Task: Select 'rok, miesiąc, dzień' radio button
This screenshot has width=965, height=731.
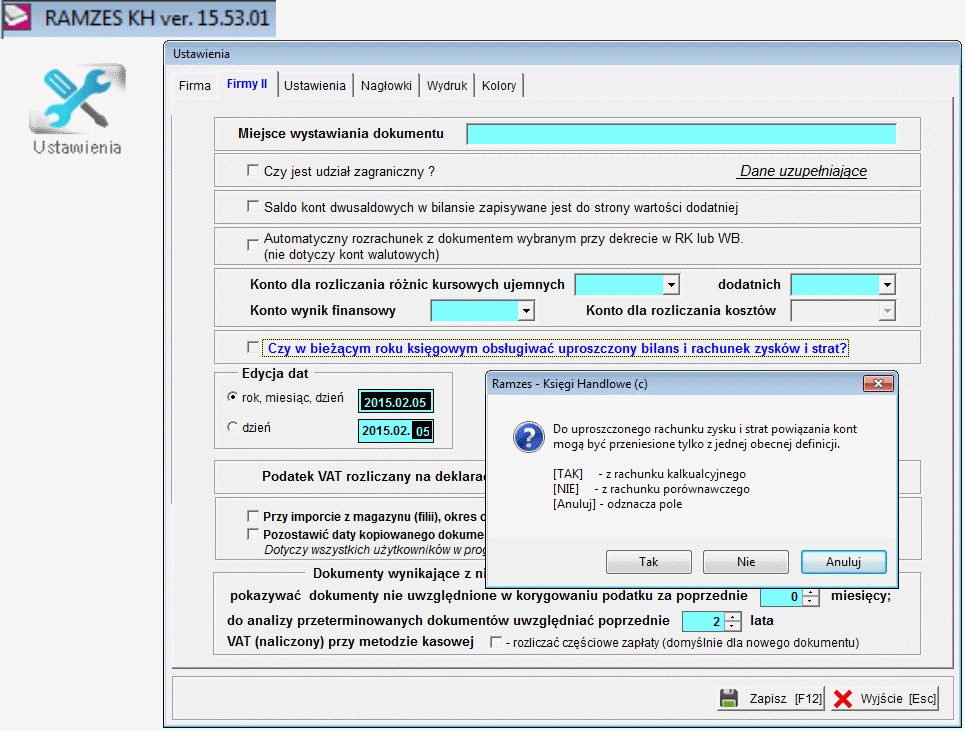Action: (232, 397)
